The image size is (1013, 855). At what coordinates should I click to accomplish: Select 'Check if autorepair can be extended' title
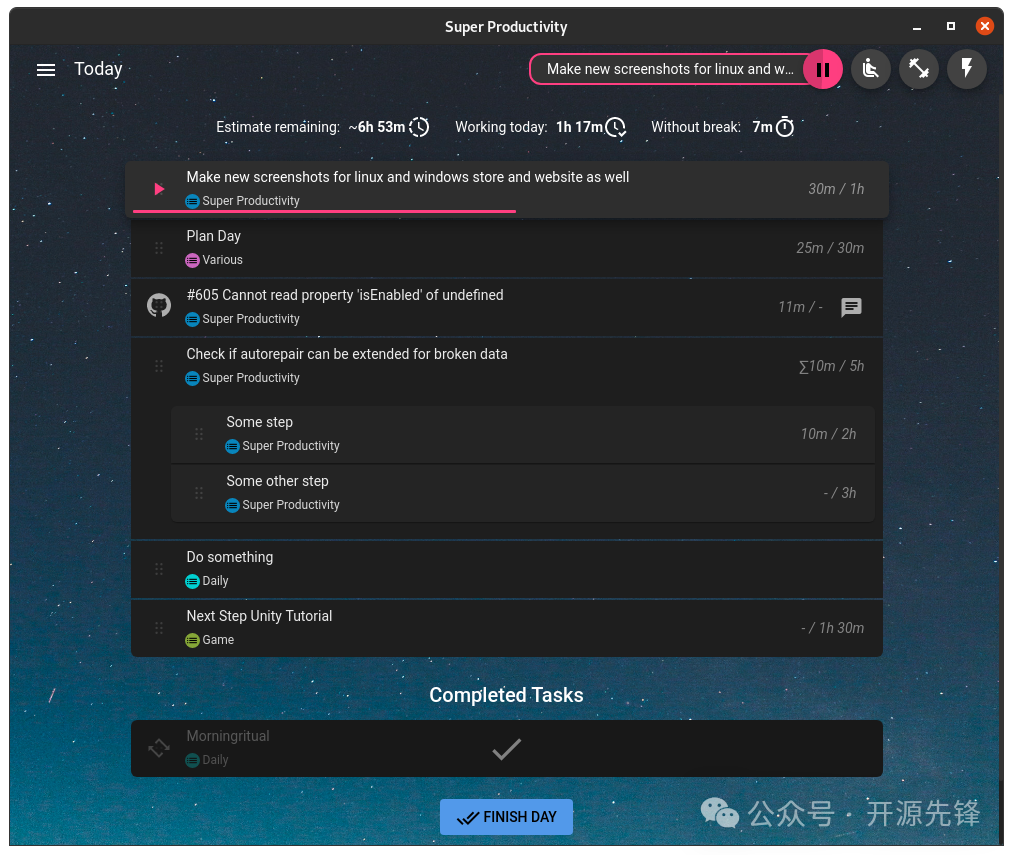point(347,354)
